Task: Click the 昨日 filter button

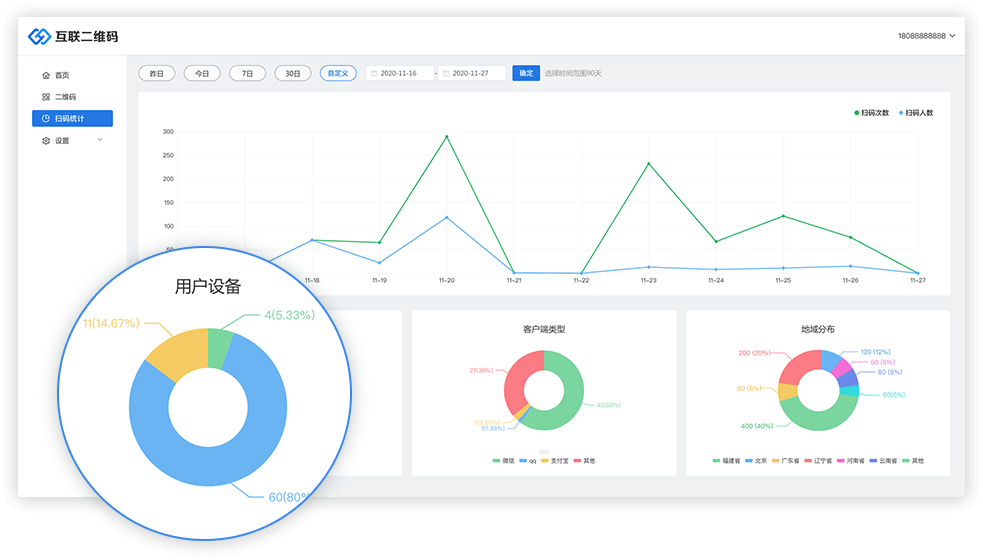Action: [x=156, y=73]
